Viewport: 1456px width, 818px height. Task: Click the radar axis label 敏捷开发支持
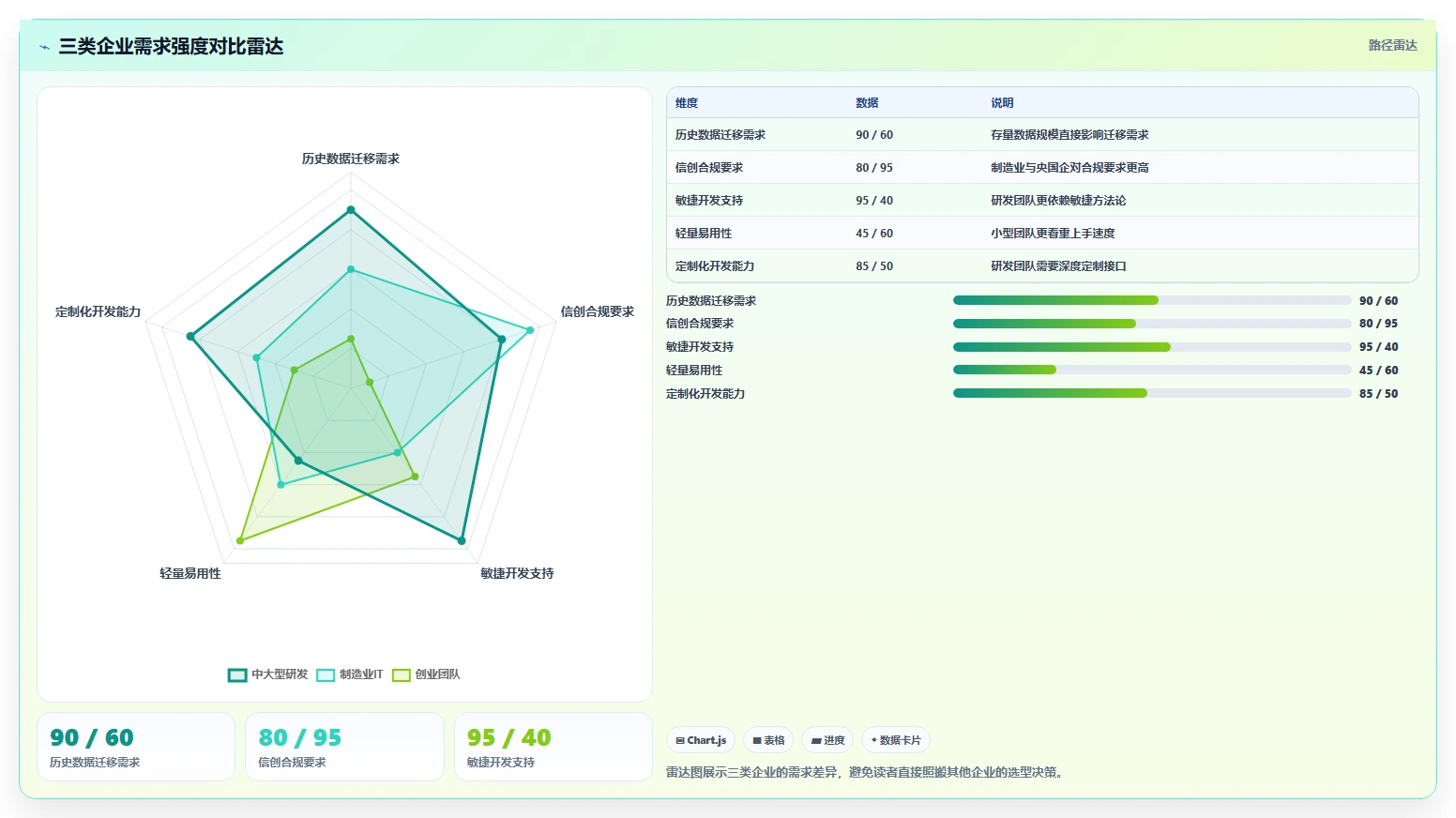[x=517, y=573]
